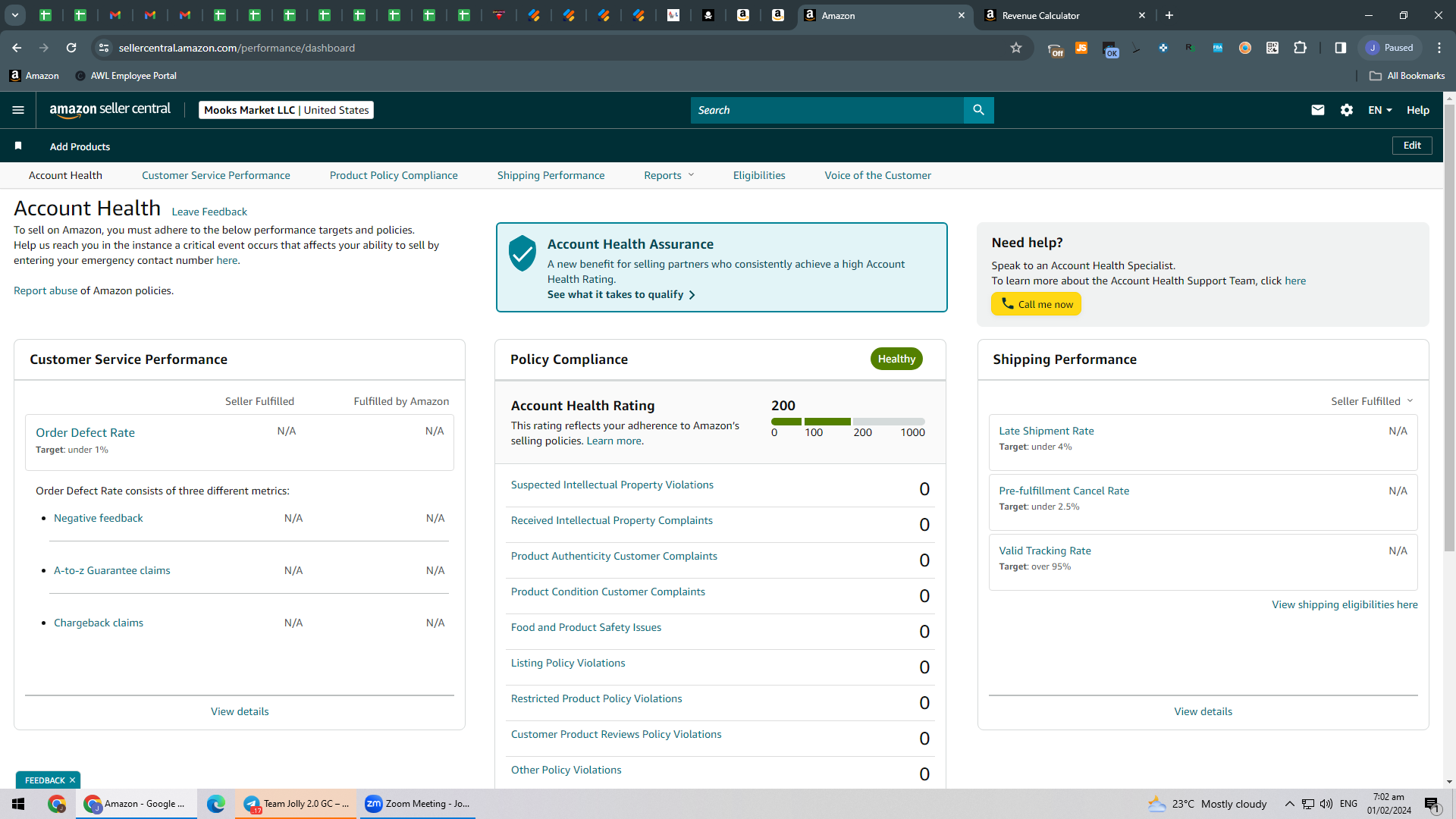
Task: Open the weather widget on taskbar
Action: click(x=1207, y=804)
